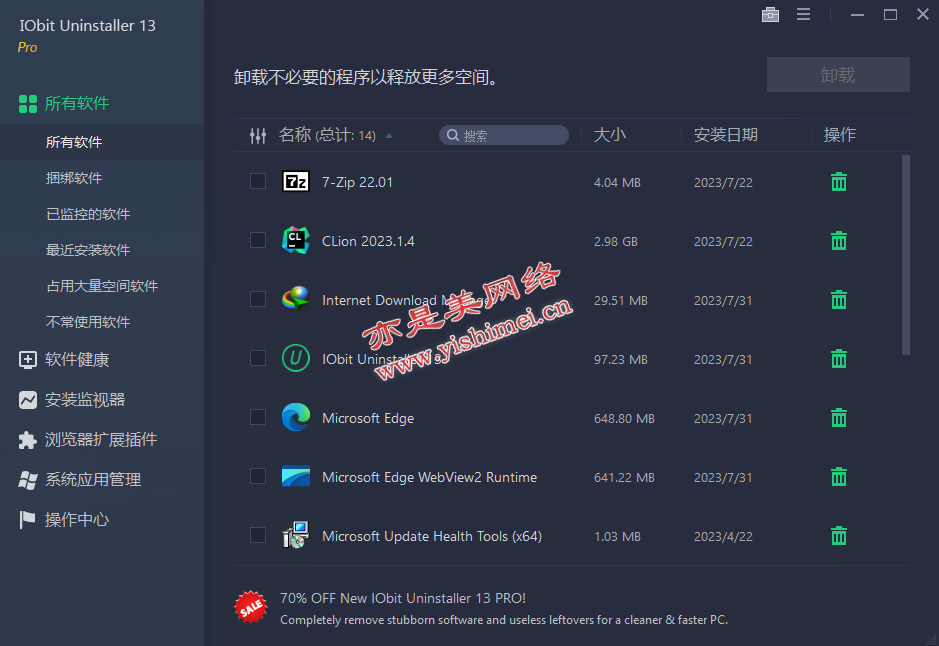The height and width of the screenshot is (646, 939).
Task: Tick the IObit Uninstaller row checkbox
Action: [258, 358]
